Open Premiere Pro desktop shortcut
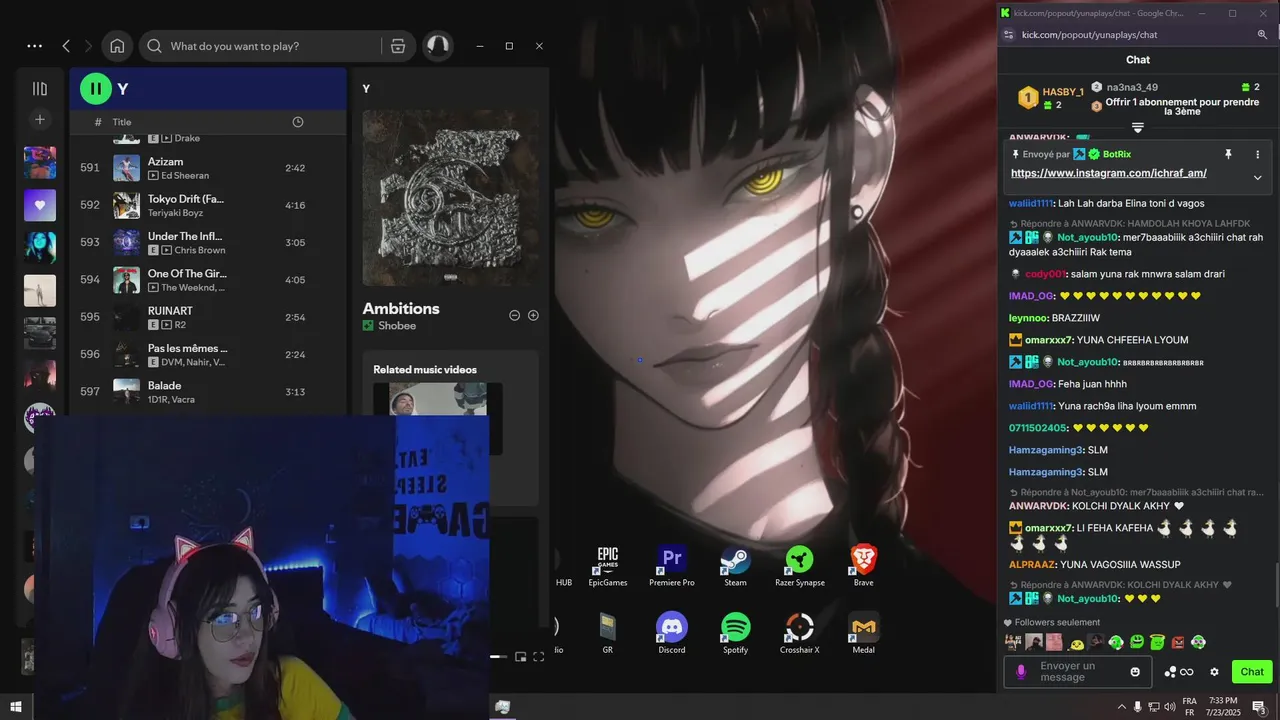 pos(672,567)
